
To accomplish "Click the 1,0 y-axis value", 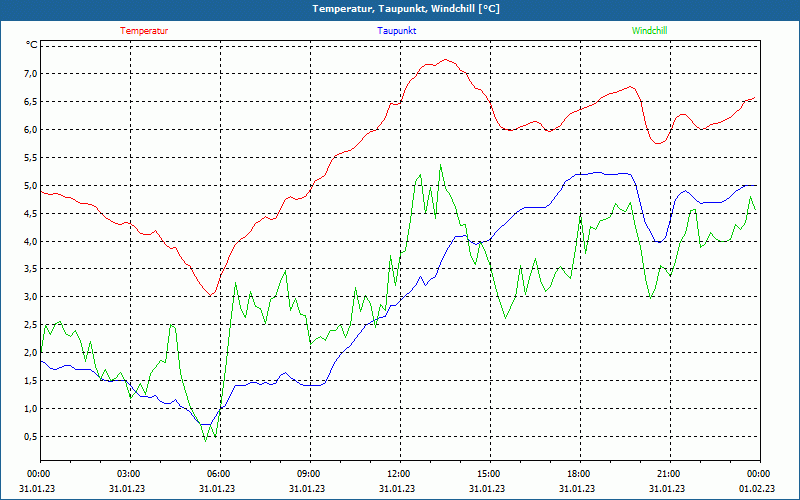I will pos(31,409).
